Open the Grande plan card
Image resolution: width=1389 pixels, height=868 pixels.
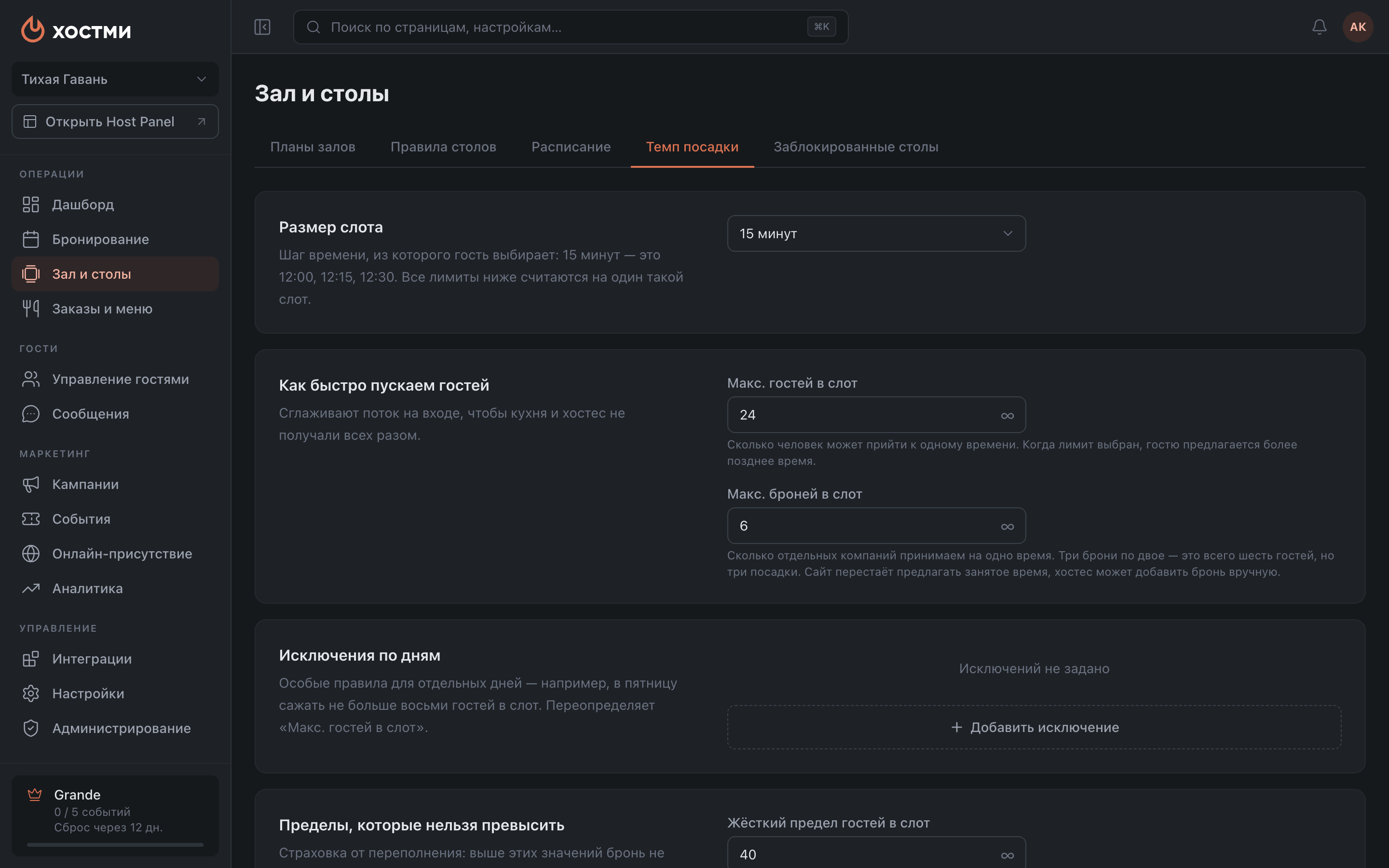point(115,816)
